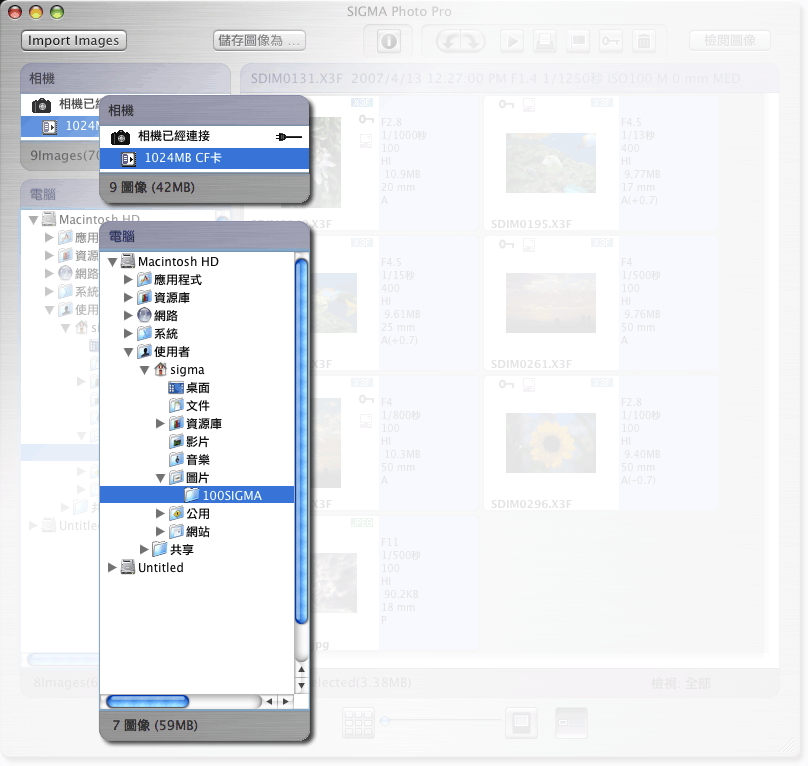Image resolution: width=808 pixels, height=766 pixels.
Task: Click the monitor mark icon on SDIM0195.X3F
Action: click(529, 105)
